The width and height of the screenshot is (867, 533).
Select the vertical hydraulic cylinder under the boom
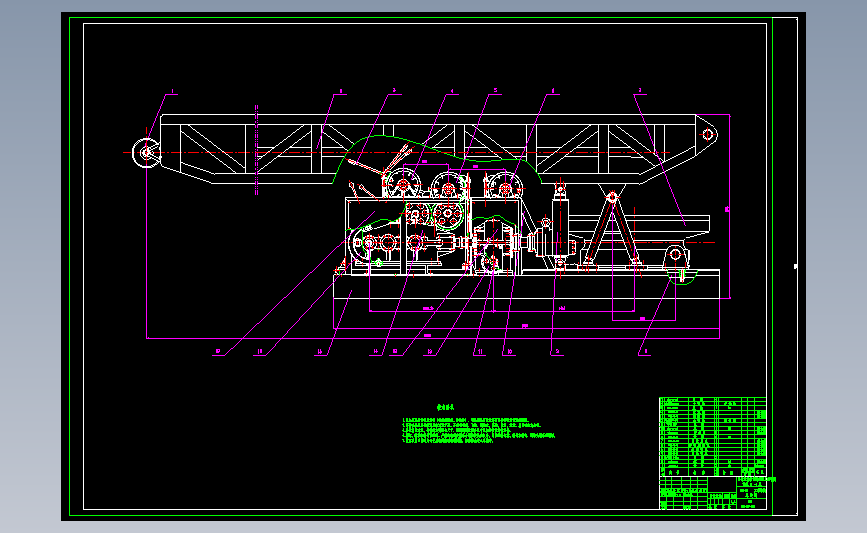pyautogui.click(x=560, y=228)
